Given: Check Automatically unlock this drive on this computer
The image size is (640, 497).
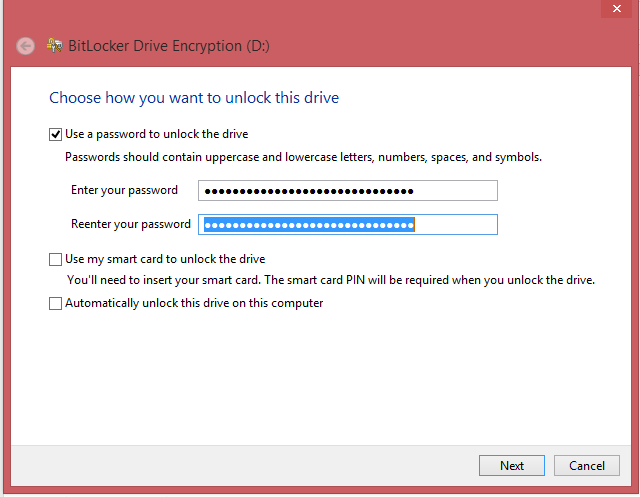Looking at the screenshot, I should (55, 303).
